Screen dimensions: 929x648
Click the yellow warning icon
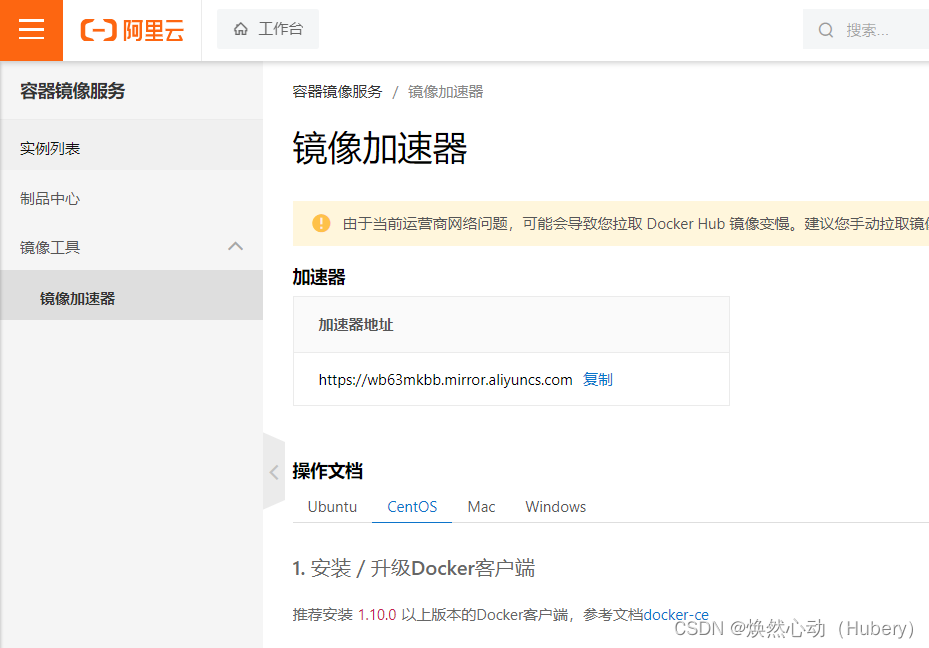click(321, 223)
